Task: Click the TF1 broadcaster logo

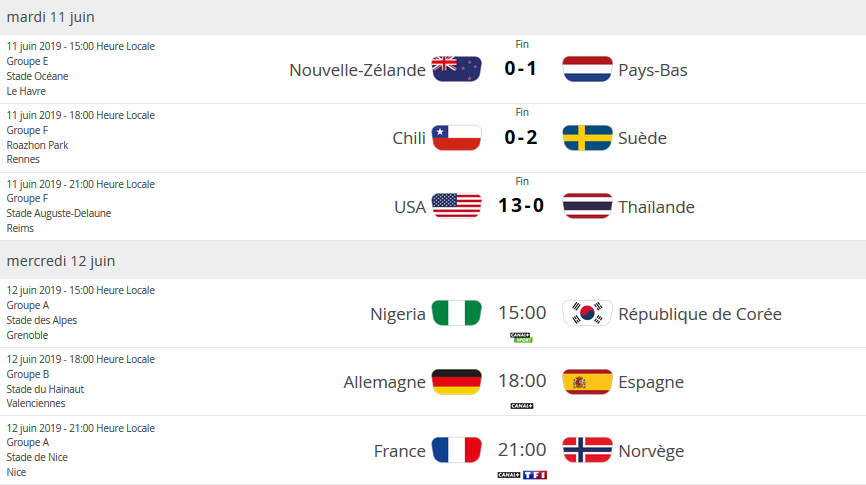Action: (536, 474)
